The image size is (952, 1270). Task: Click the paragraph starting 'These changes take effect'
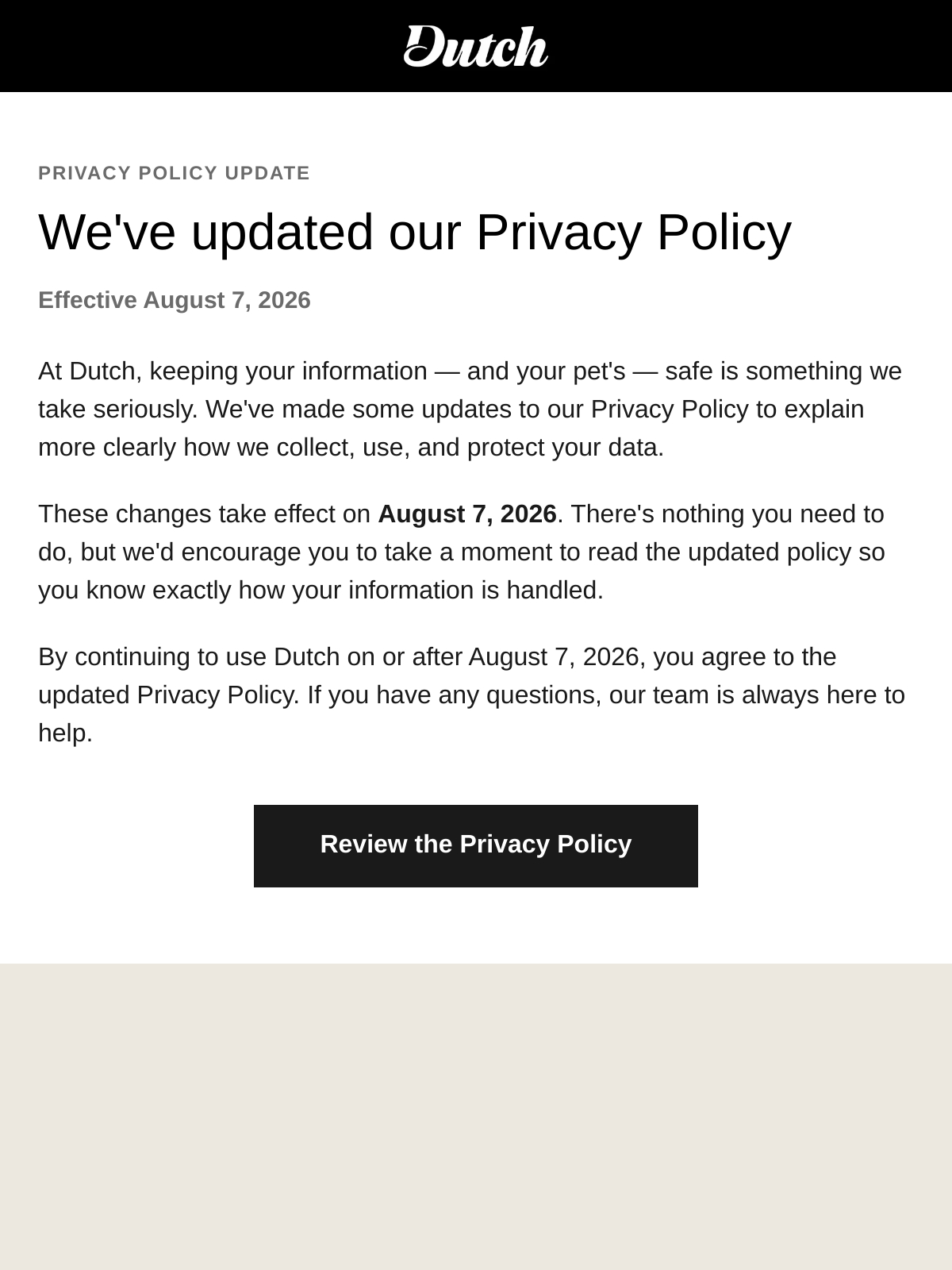[x=463, y=552]
